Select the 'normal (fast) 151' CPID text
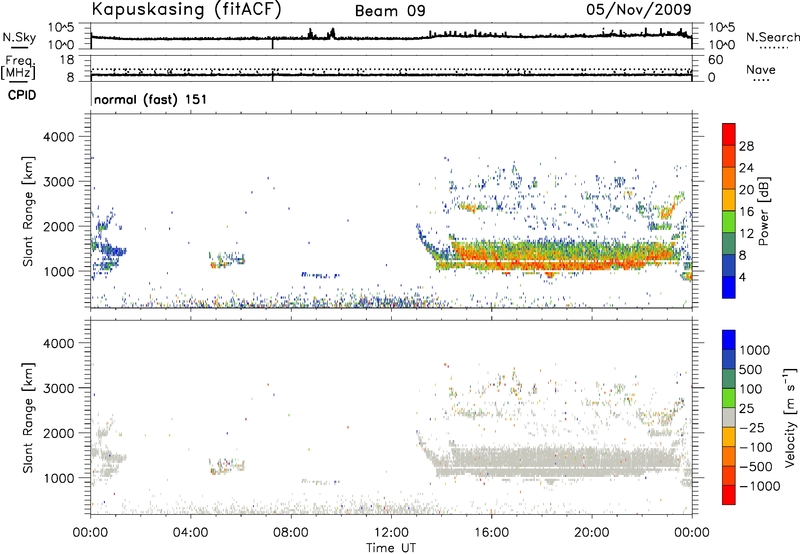The image size is (800, 554). [151, 99]
